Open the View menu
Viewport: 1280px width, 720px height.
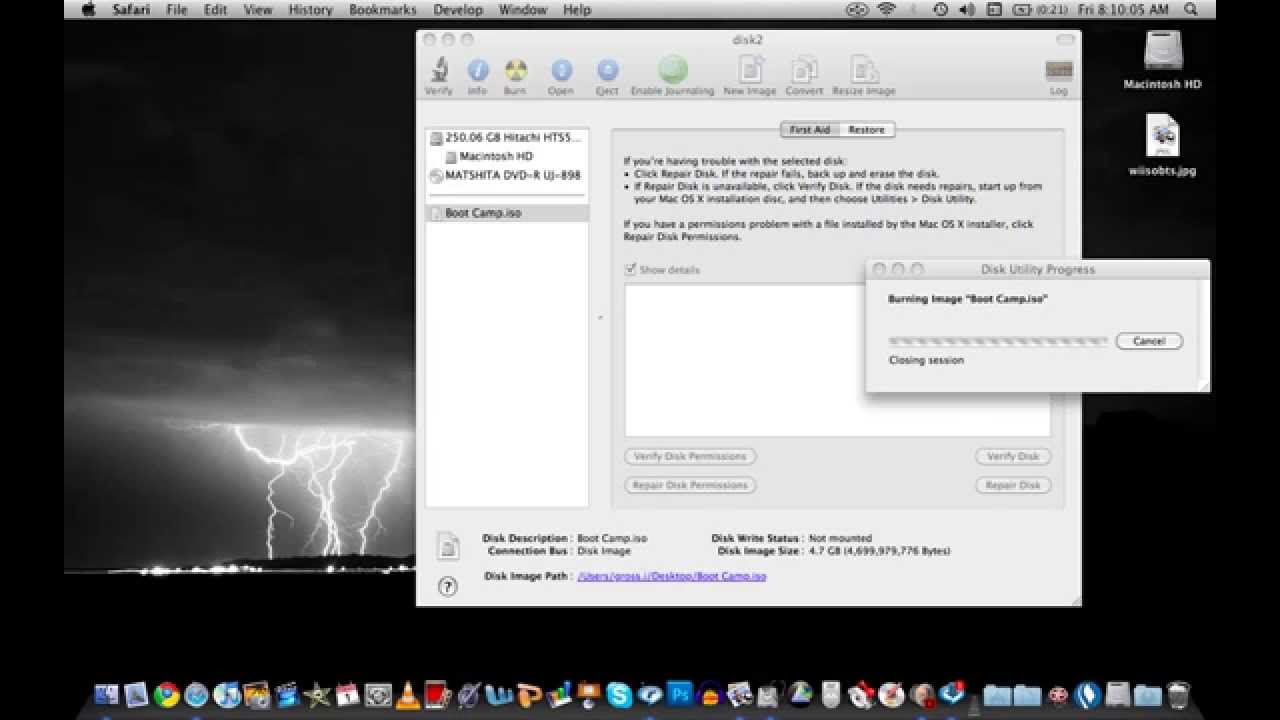pos(258,9)
